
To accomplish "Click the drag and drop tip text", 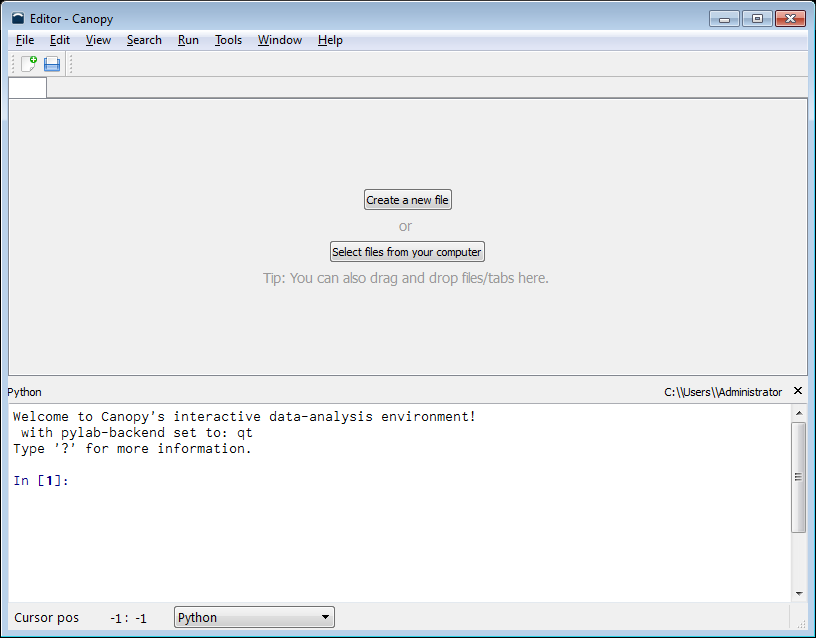I will coord(405,278).
